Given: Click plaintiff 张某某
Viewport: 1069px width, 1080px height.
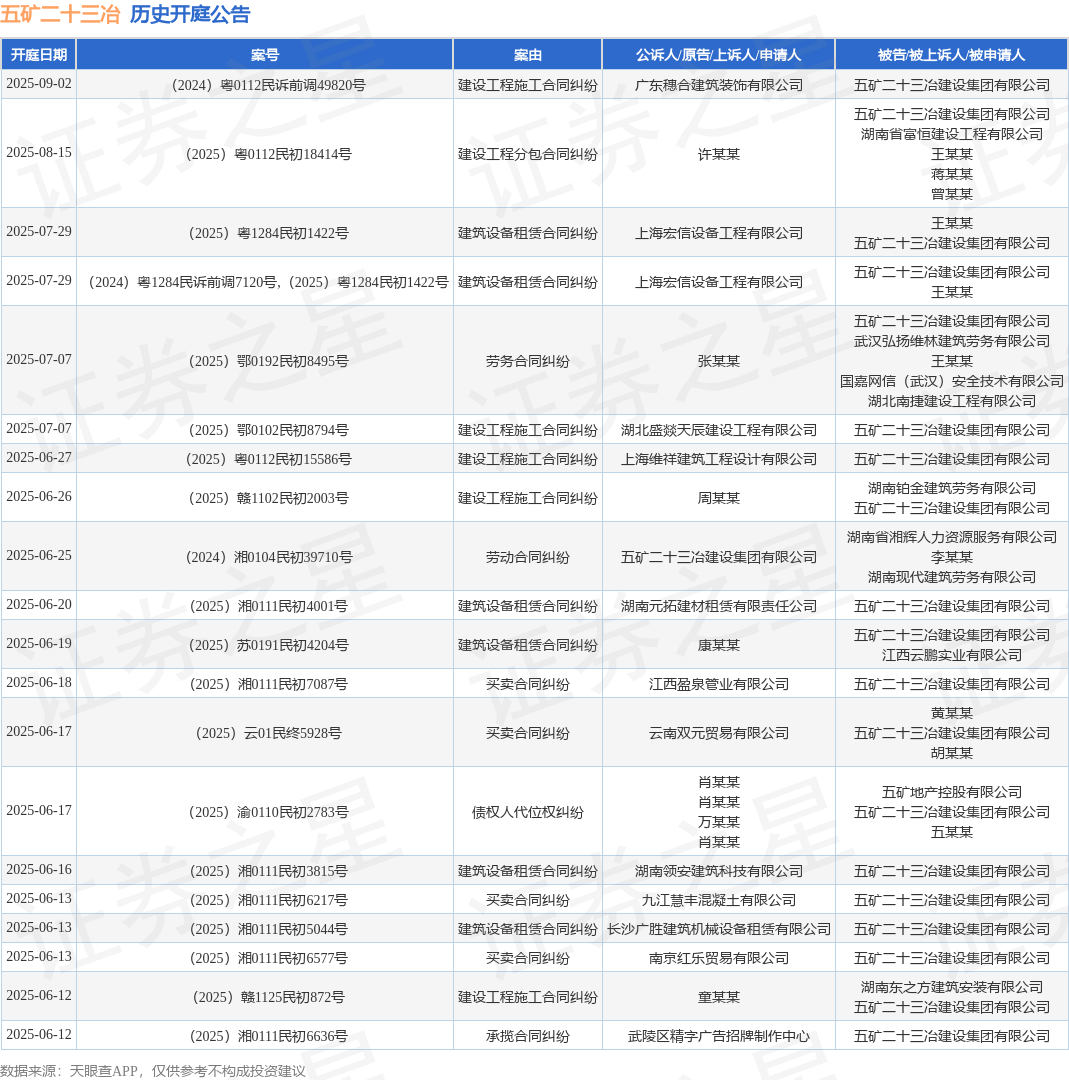Looking at the screenshot, I should (x=718, y=361).
